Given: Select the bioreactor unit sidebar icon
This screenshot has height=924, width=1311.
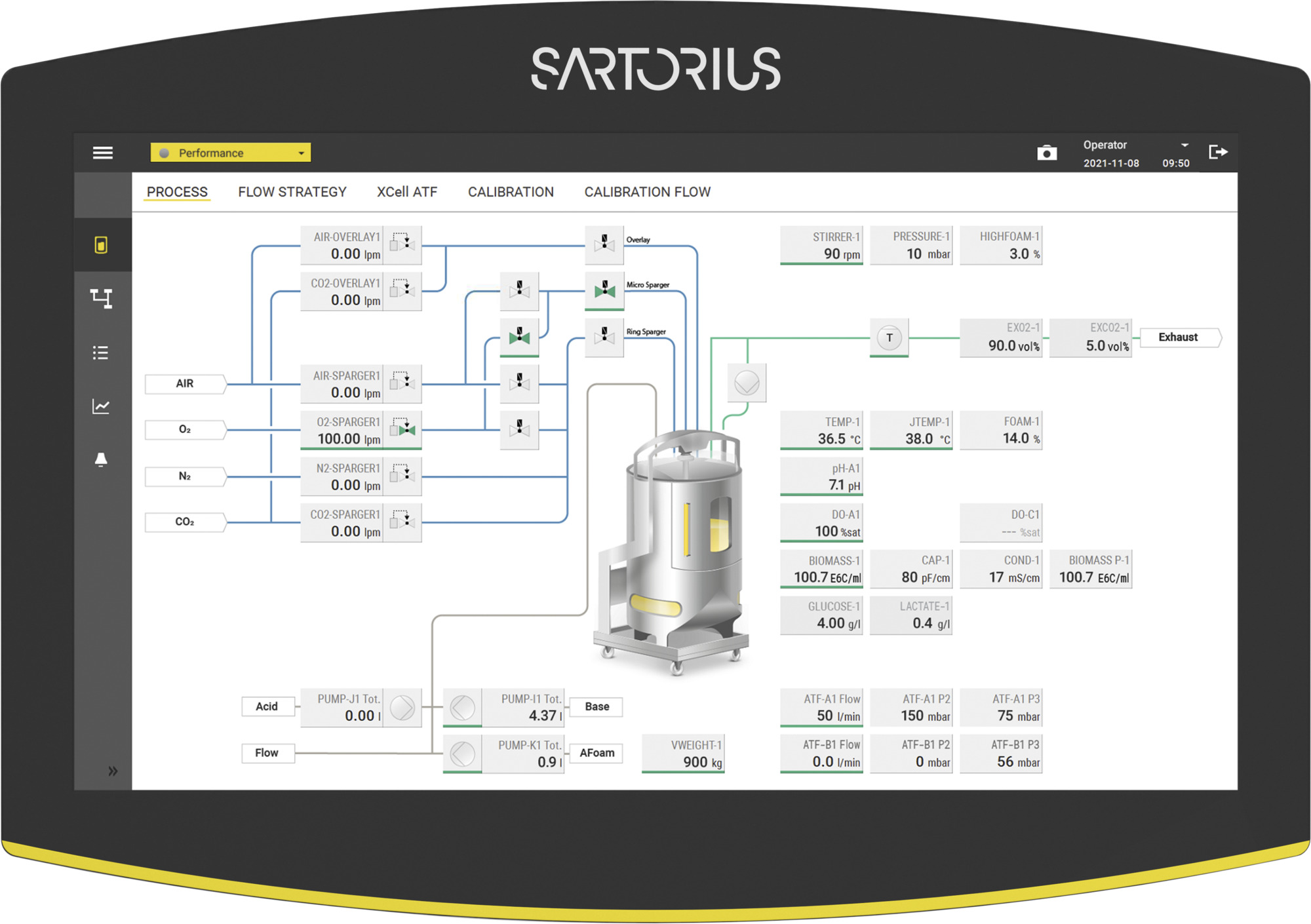Looking at the screenshot, I should point(101,245).
